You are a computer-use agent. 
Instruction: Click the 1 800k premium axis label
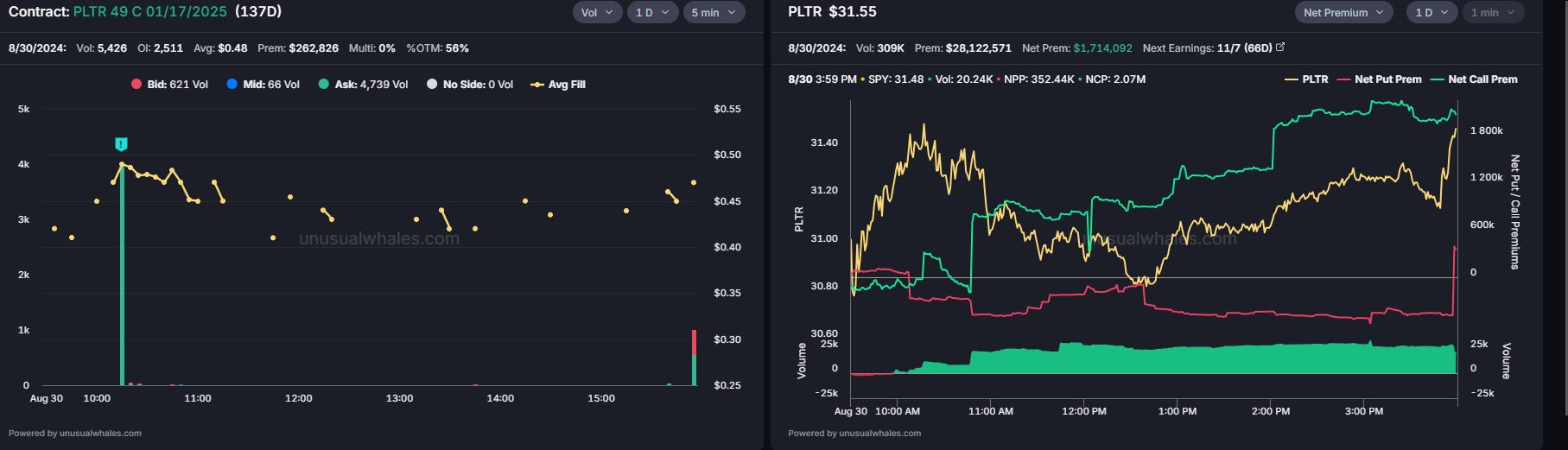pos(1487,130)
